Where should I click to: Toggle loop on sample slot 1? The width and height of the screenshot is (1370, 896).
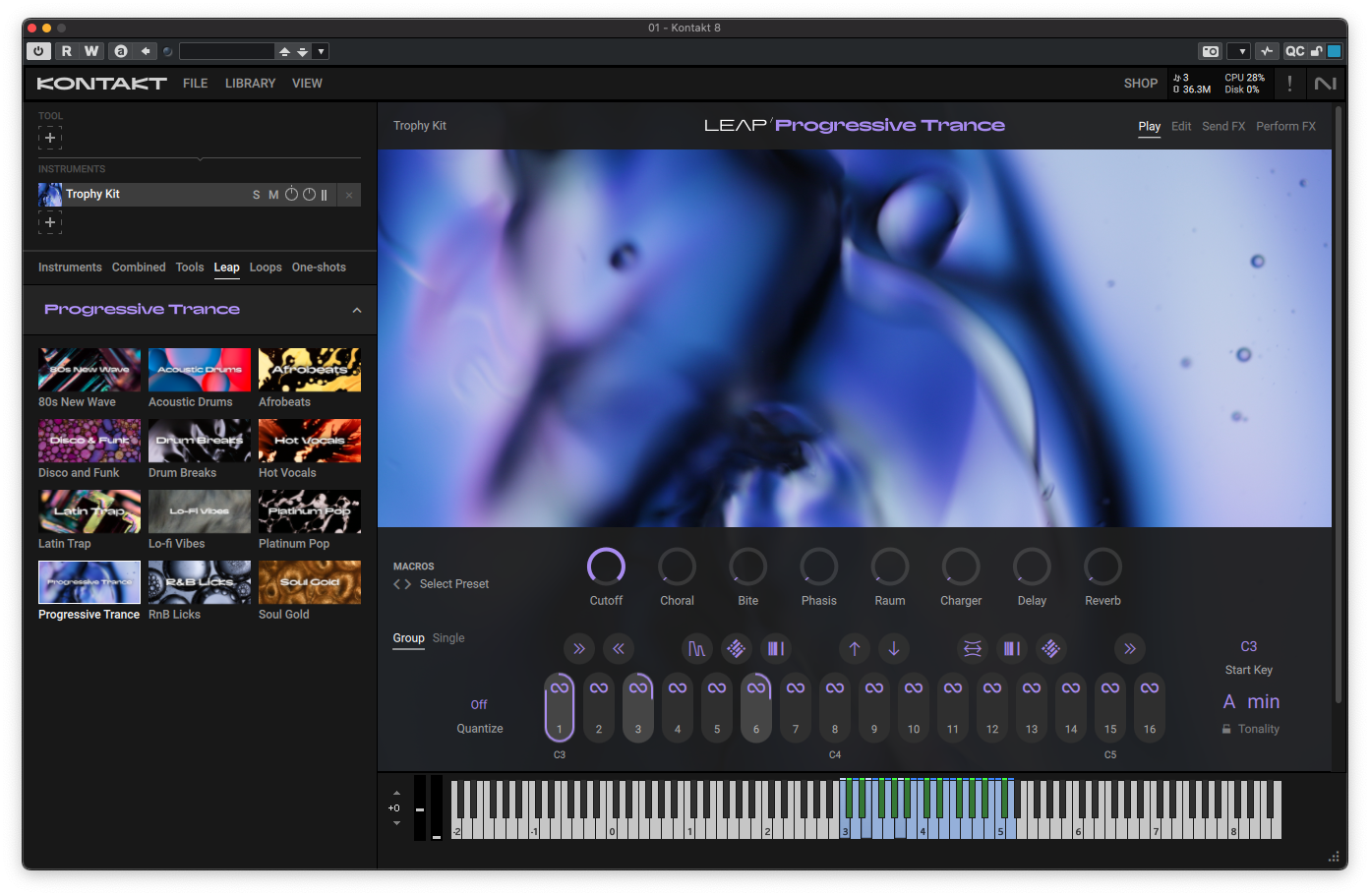[x=560, y=687]
